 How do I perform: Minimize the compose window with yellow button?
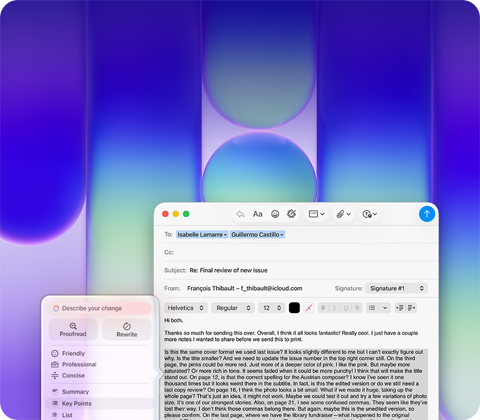click(x=176, y=214)
